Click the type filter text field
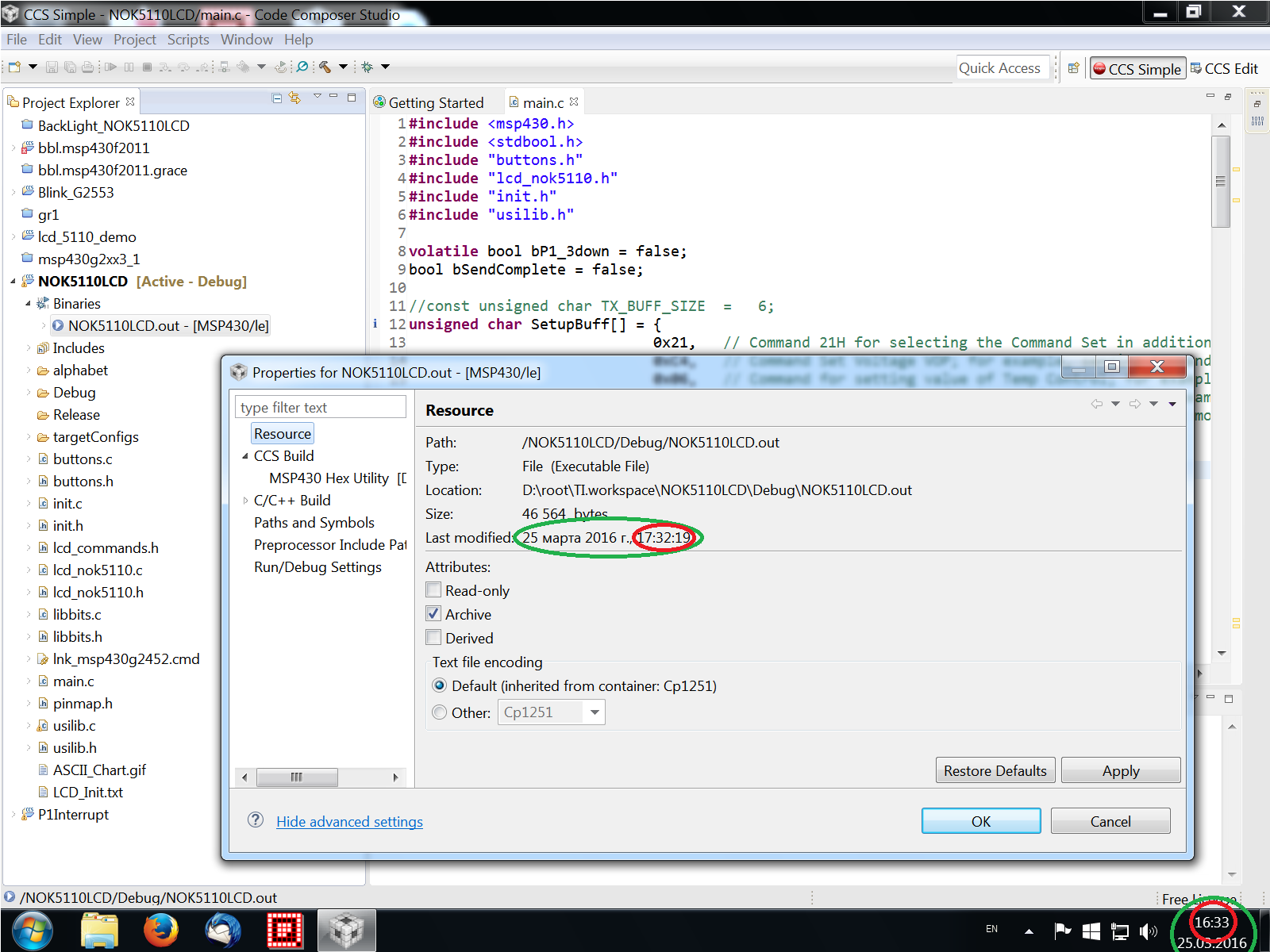The image size is (1270, 952). (321, 407)
